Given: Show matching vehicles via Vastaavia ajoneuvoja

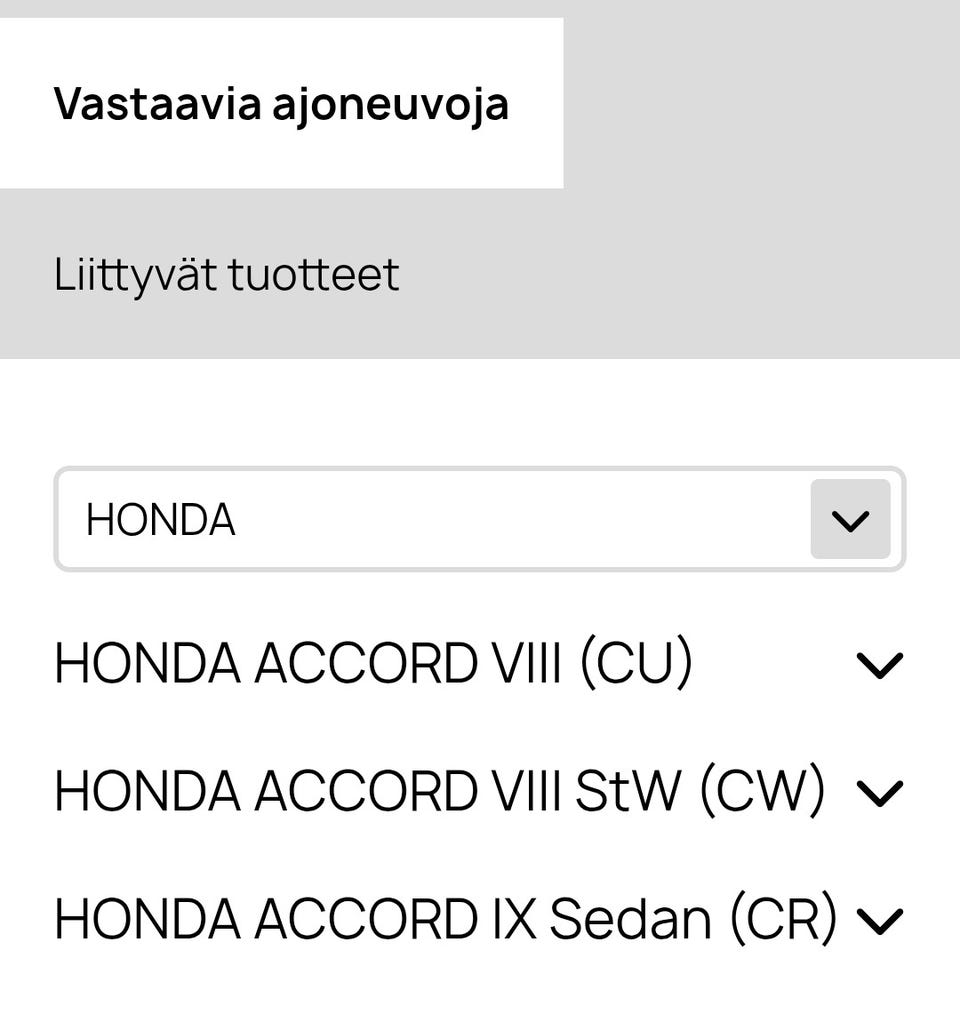Looking at the screenshot, I should [x=281, y=103].
